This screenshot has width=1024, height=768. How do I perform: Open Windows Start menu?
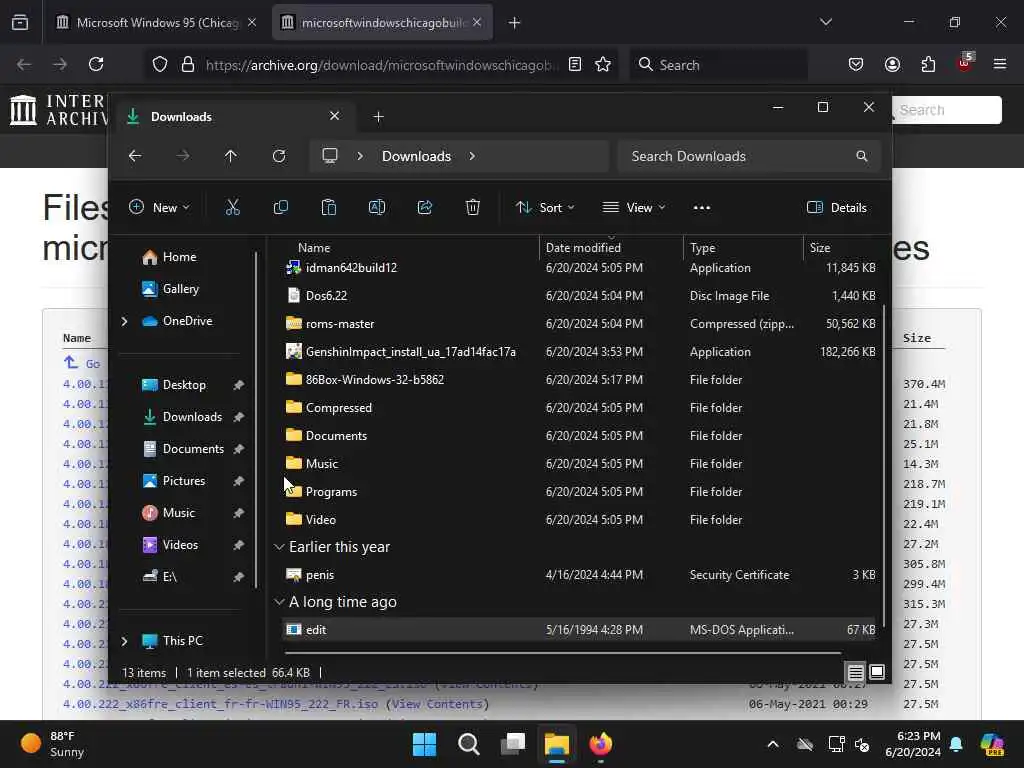coord(424,744)
